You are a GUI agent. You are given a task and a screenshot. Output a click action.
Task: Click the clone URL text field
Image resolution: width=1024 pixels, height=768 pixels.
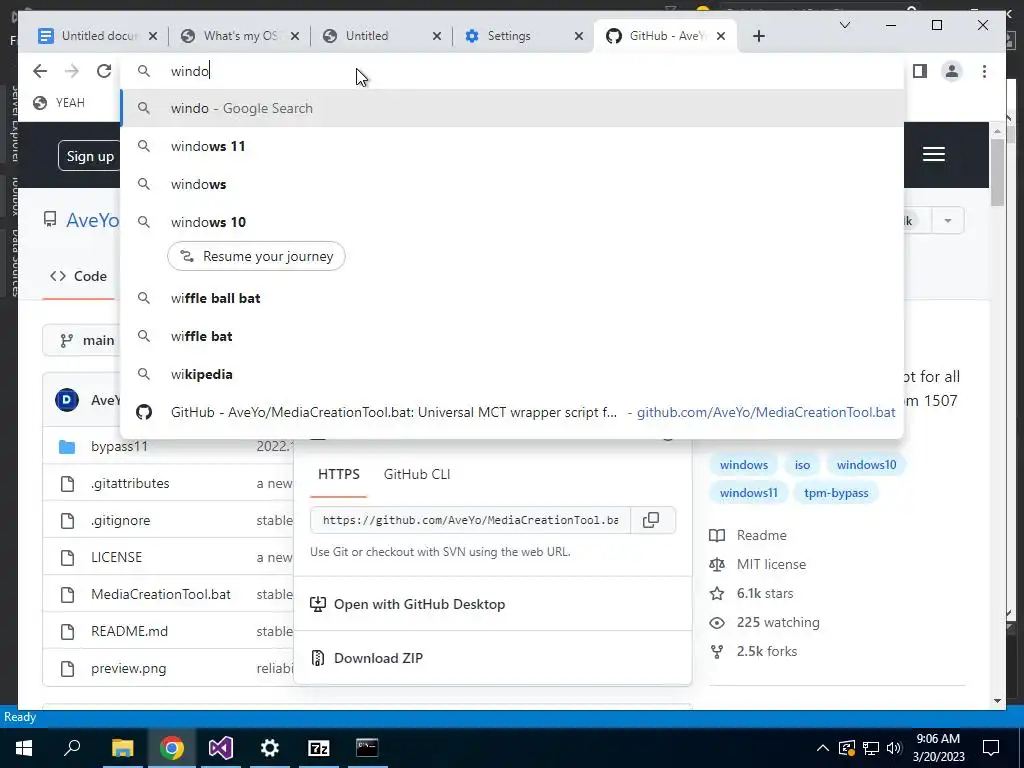pyautogui.click(x=470, y=520)
